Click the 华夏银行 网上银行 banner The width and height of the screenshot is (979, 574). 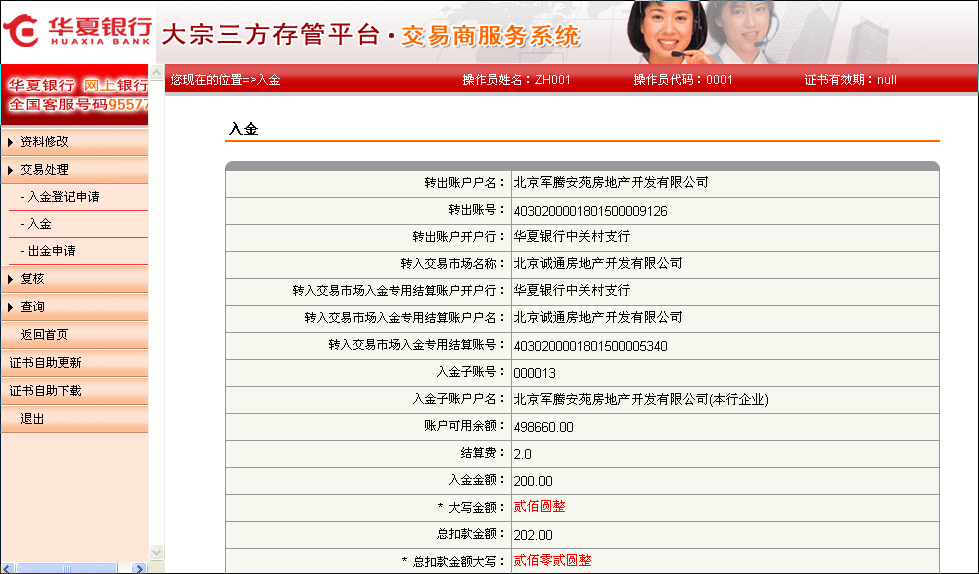[x=75, y=95]
